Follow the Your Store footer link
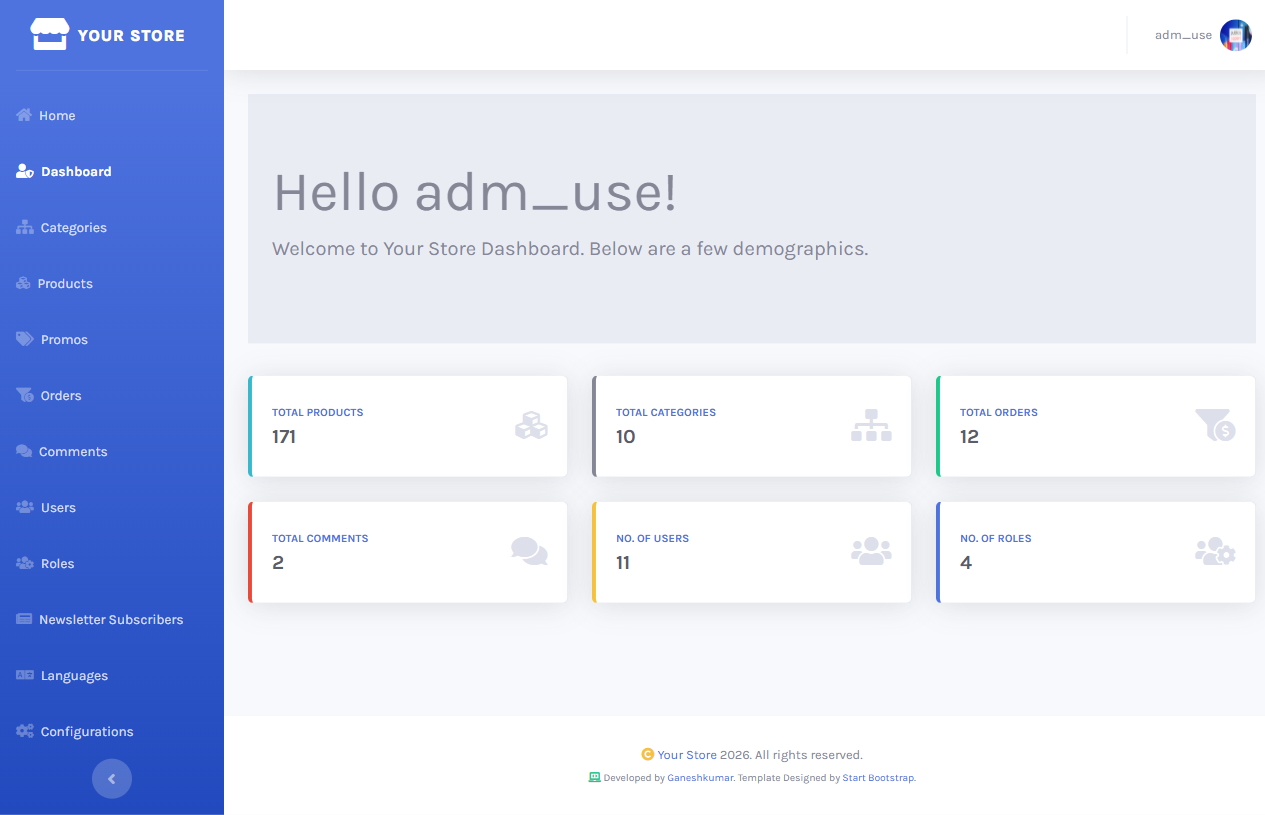Screen dimensions: 1265x815 point(687,755)
